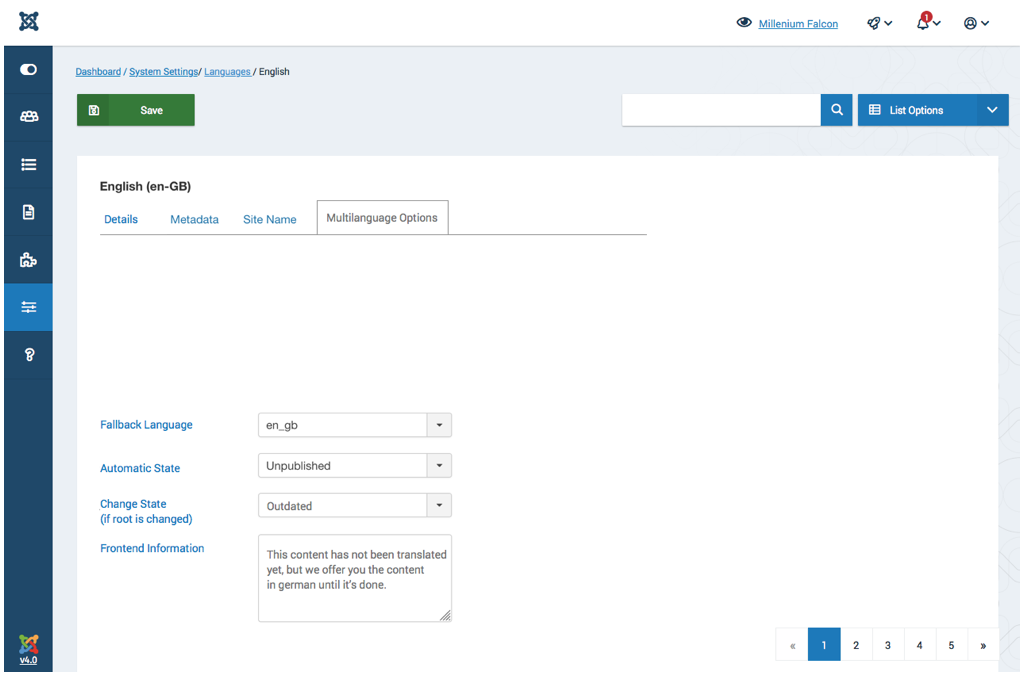Open the rocket quick-launch dropdown

pyautogui.click(x=879, y=24)
